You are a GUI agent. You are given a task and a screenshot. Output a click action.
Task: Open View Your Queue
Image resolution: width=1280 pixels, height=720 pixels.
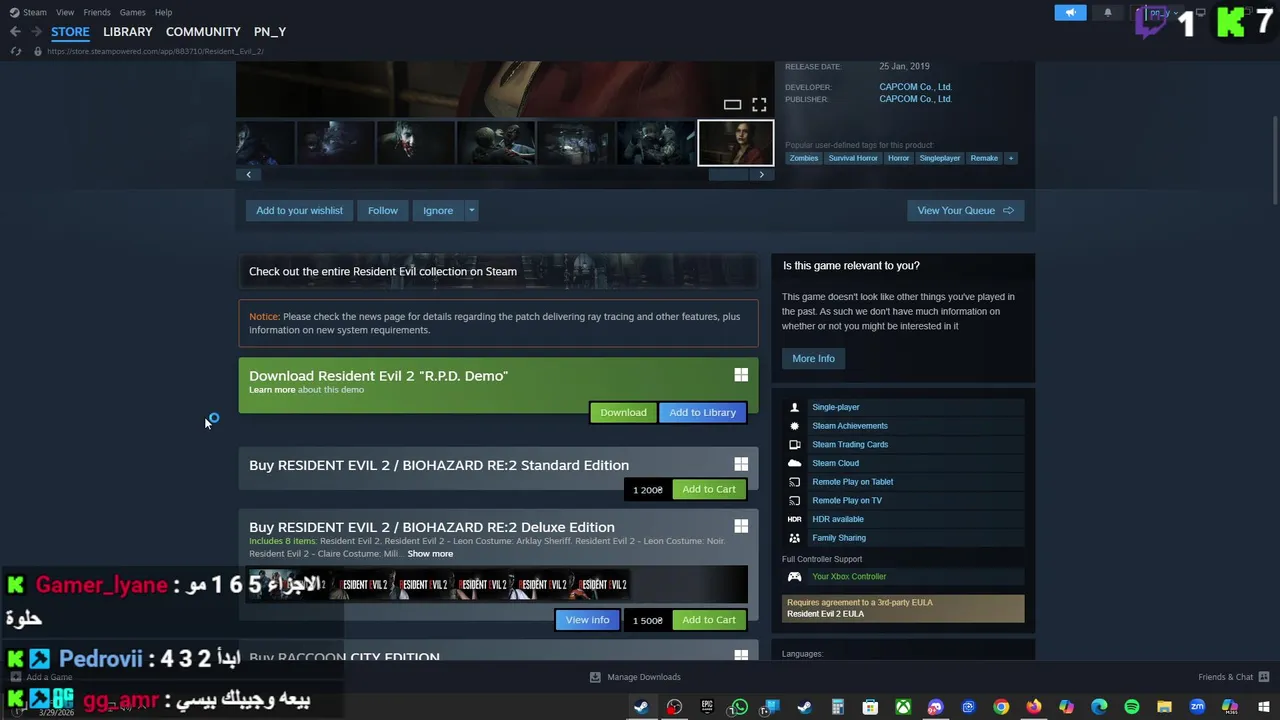pyautogui.click(x=965, y=210)
